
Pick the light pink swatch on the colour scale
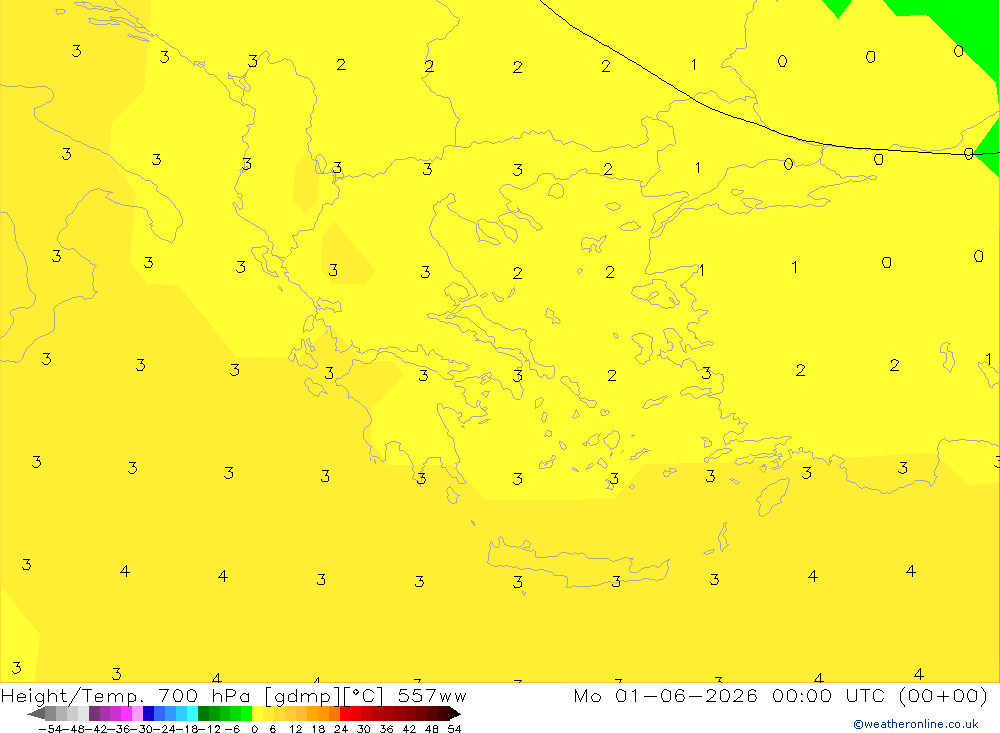tap(137, 714)
